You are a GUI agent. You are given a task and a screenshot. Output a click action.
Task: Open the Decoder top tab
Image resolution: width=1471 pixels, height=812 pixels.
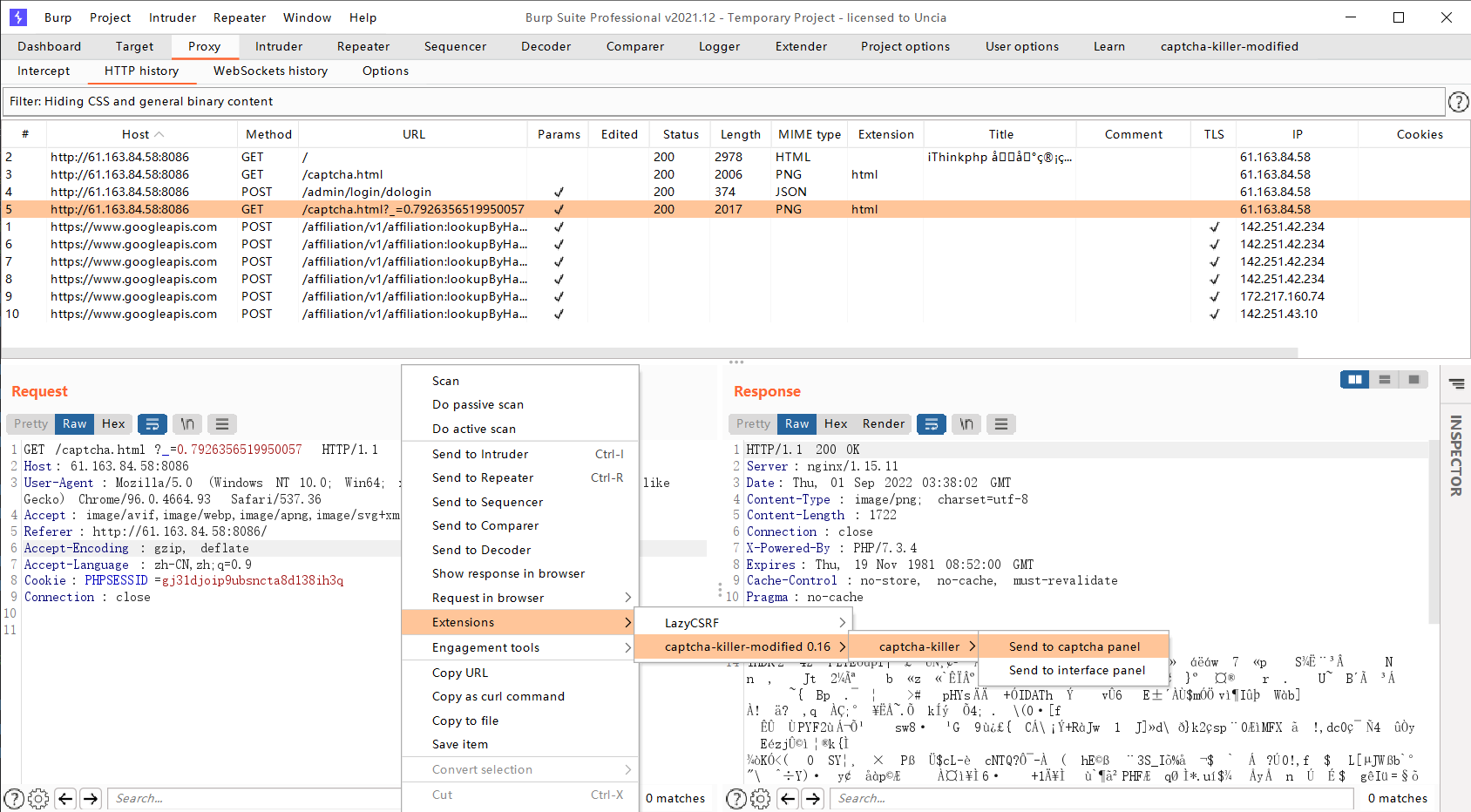(546, 47)
